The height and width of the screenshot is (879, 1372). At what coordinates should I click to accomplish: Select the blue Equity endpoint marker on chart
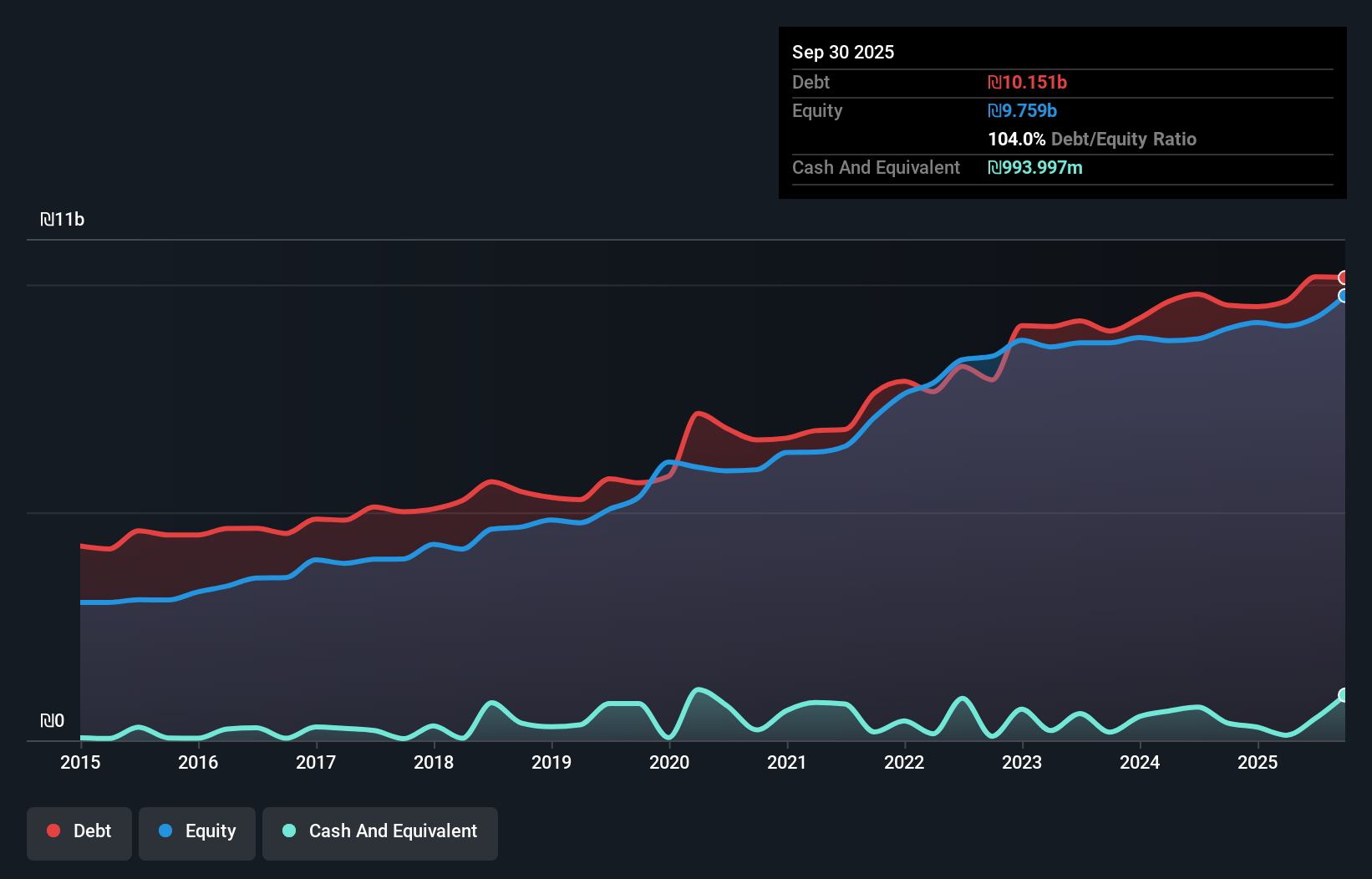click(1344, 297)
